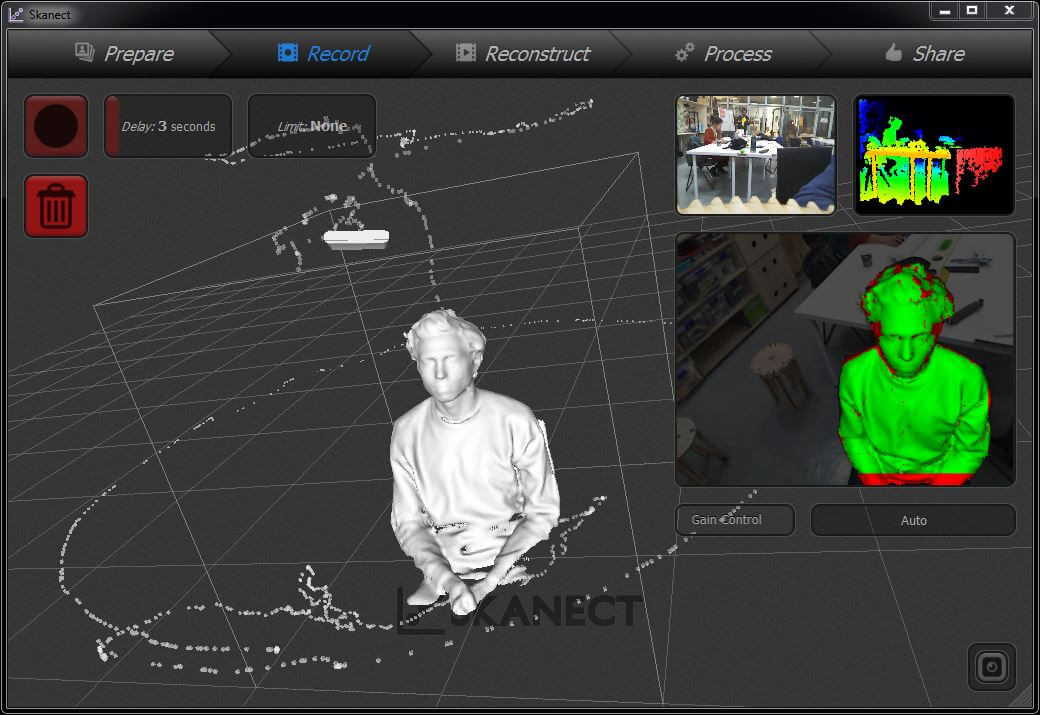Click the Skanect app icon in the title bar

coord(16,15)
